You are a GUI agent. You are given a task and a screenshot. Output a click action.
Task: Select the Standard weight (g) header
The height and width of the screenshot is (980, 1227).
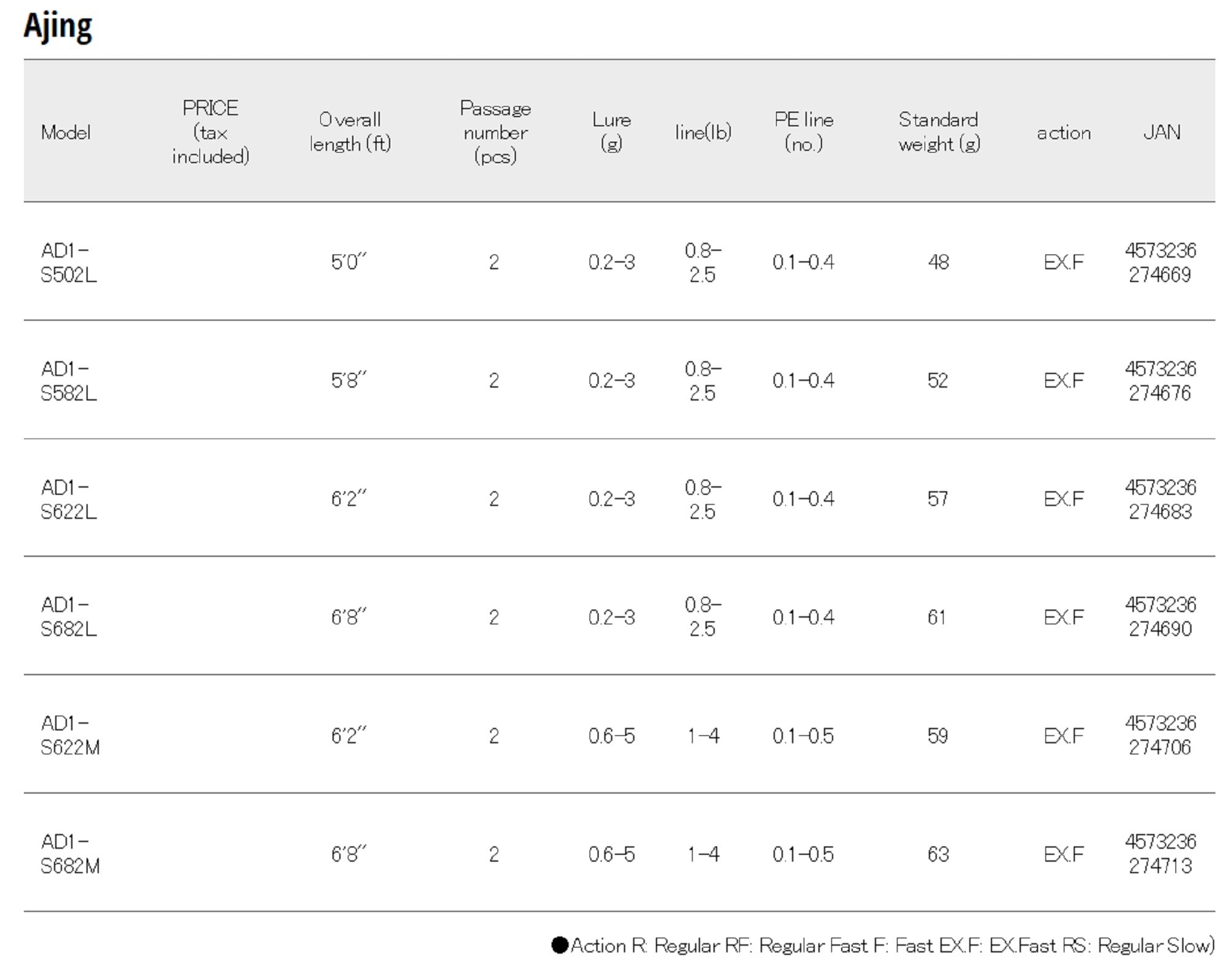939,132
